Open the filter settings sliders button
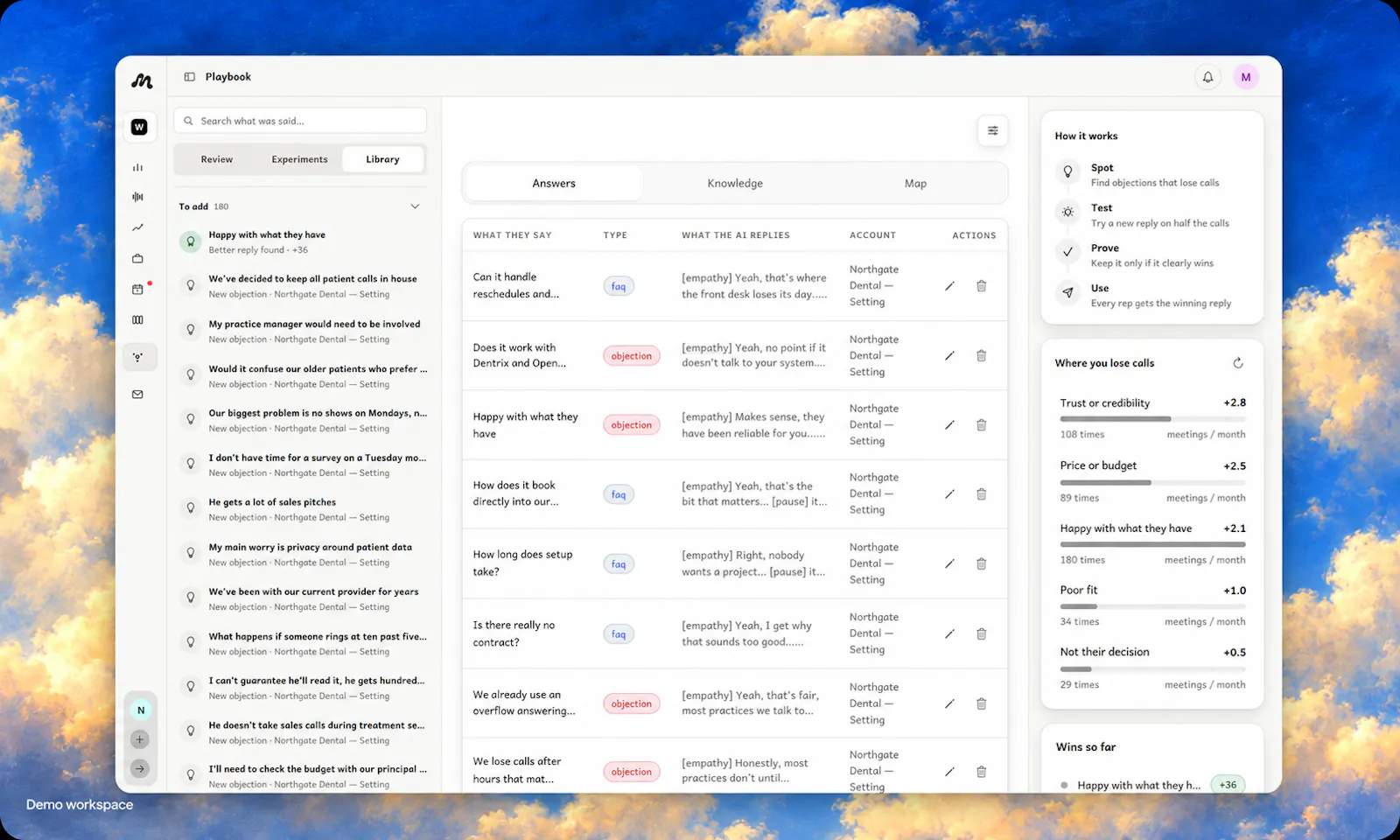 tap(993, 130)
